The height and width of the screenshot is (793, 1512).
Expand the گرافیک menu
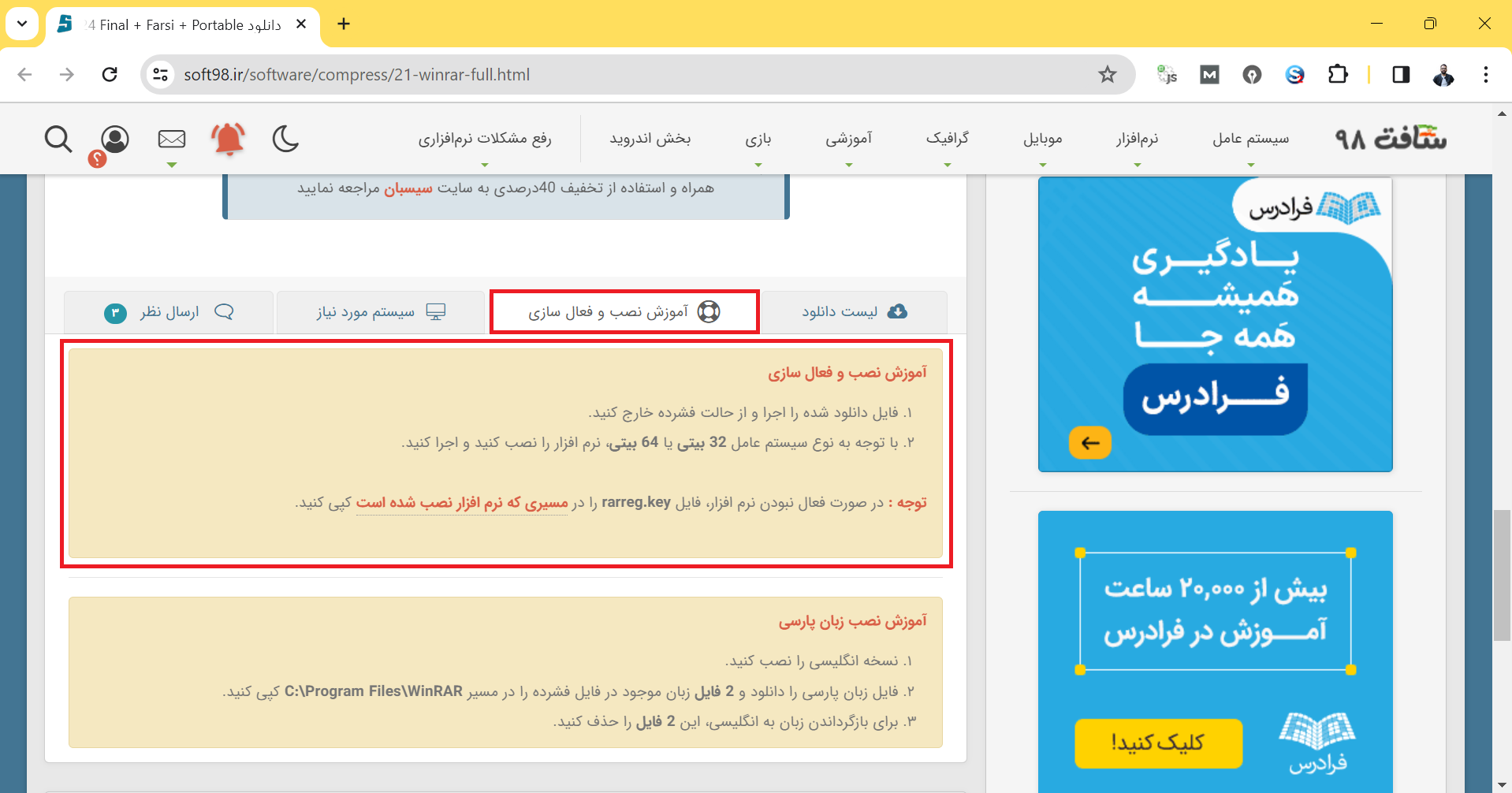click(948, 140)
